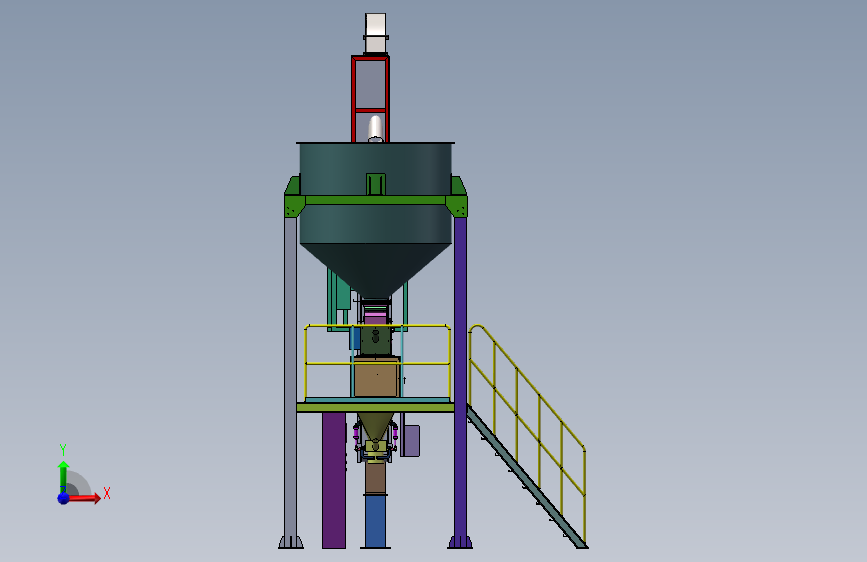Select the olive green platform deck beam

375,407
